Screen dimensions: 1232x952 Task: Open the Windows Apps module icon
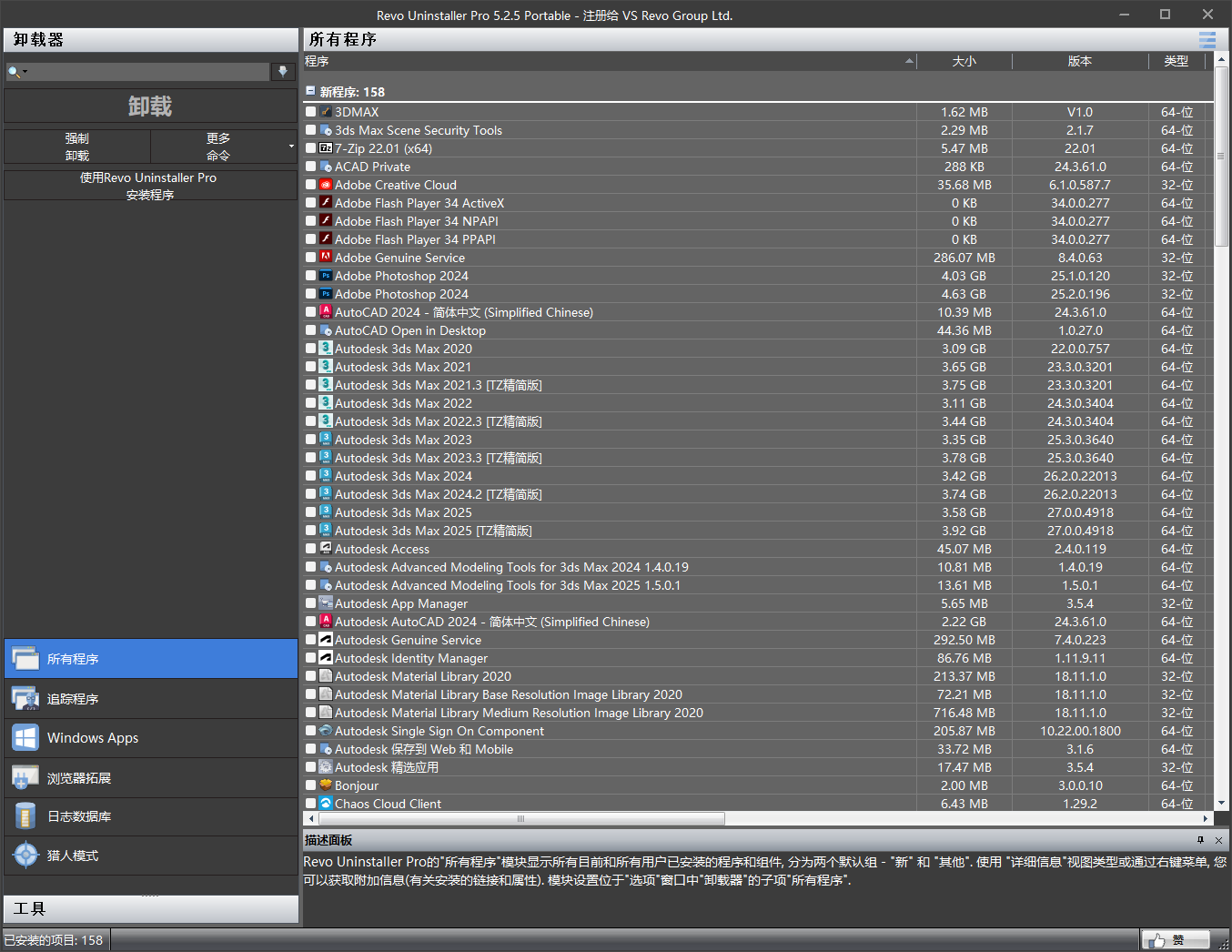pos(25,737)
